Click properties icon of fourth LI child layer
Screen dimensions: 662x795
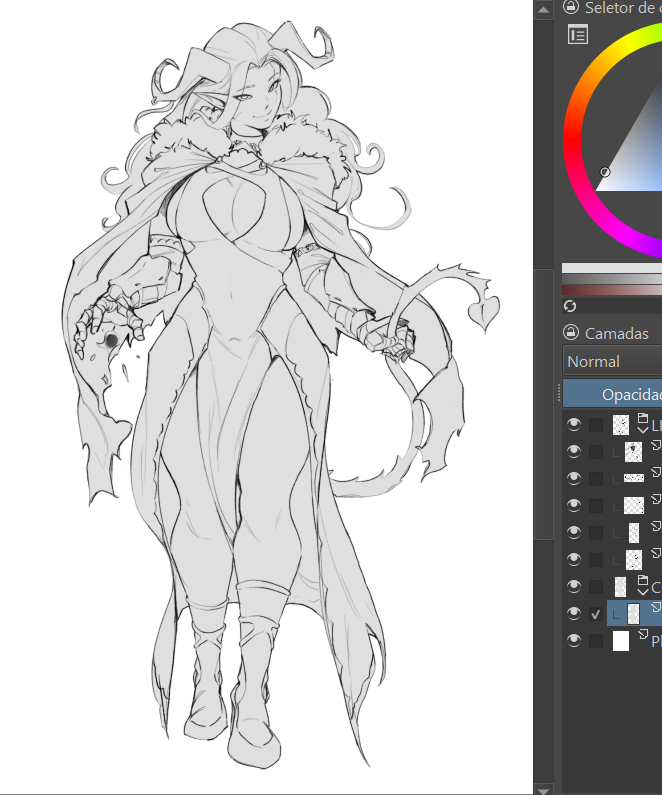pos(656,526)
